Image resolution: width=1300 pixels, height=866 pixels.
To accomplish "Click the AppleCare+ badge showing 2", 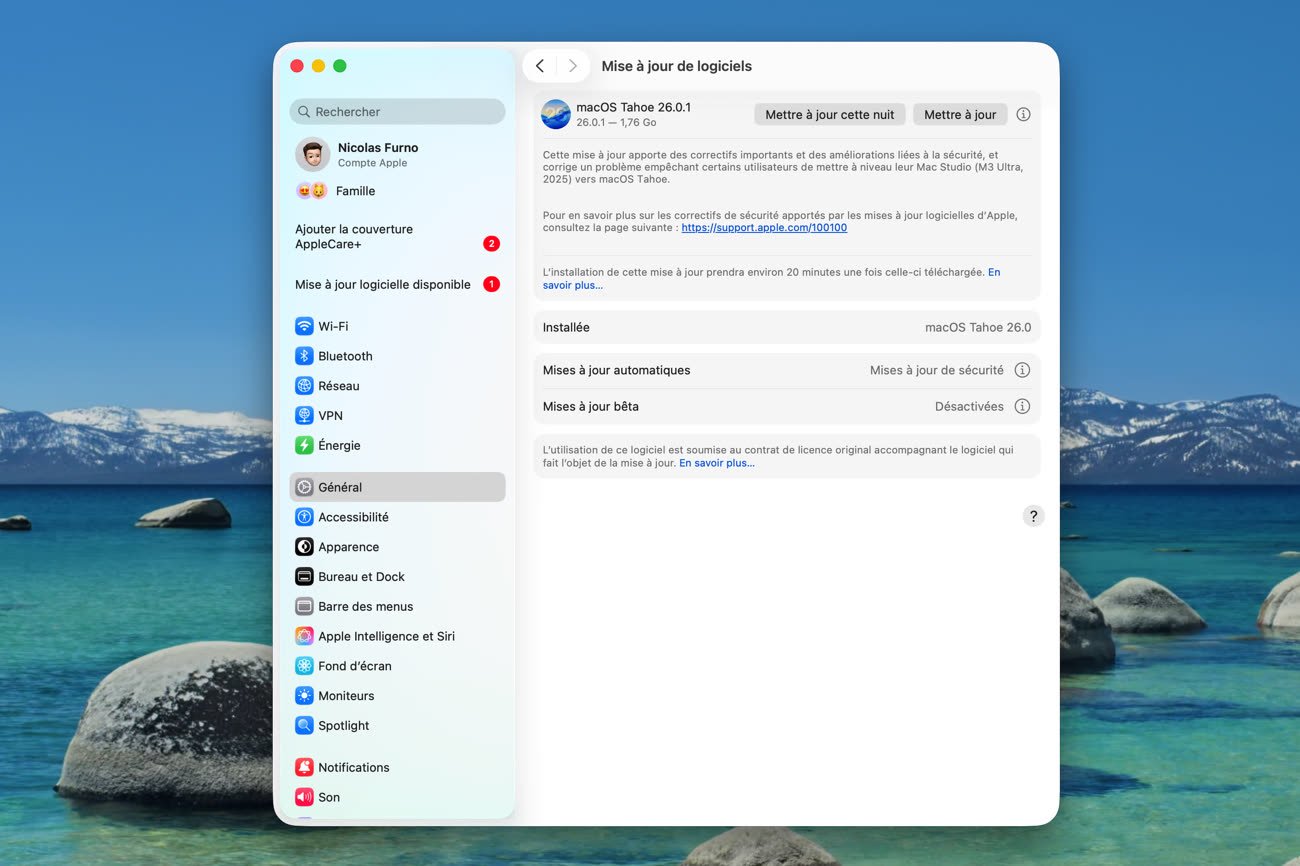I will click(491, 244).
